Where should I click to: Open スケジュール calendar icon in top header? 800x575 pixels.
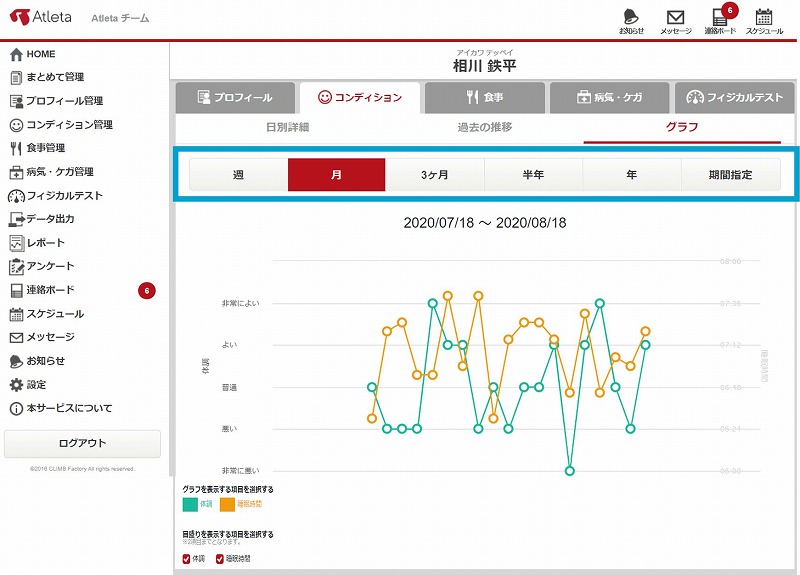point(764,18)
